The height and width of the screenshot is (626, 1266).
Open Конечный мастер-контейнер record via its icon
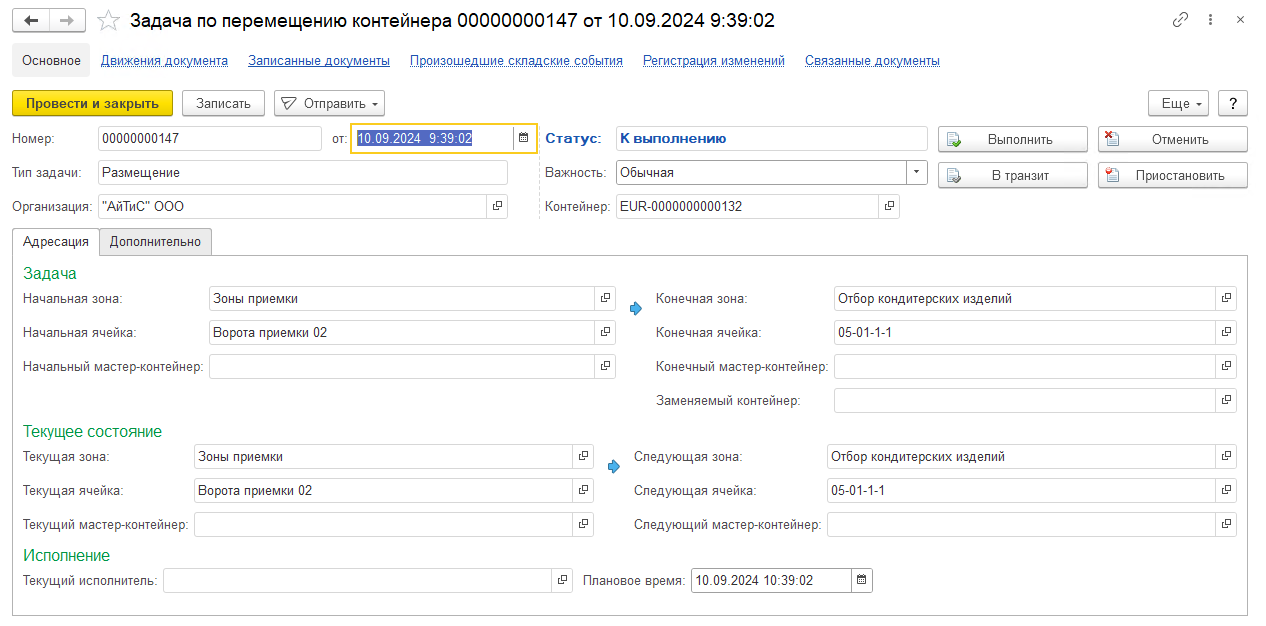pyautogui.click(x=1226, y=366)
